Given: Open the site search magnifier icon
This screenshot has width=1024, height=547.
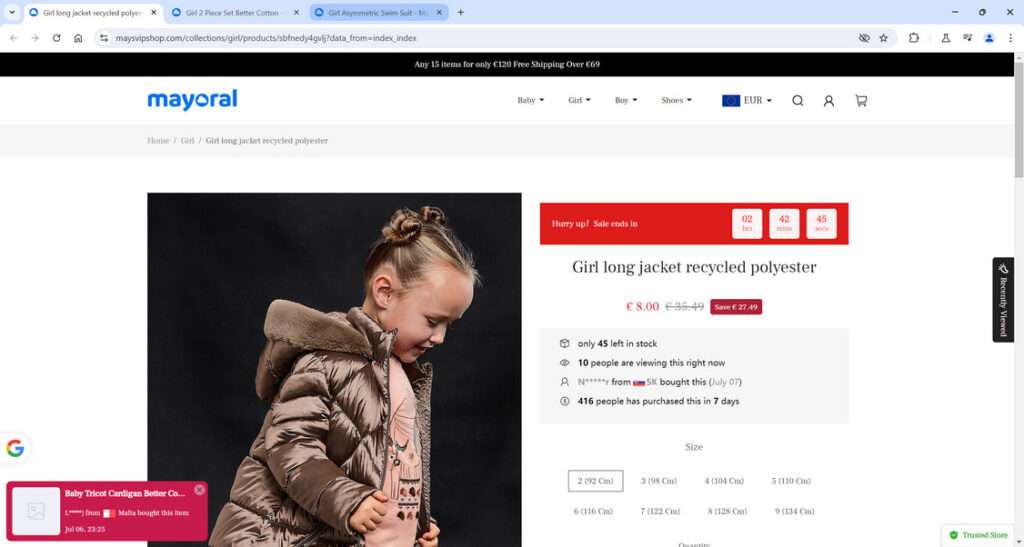Looking at the screenshot, I should coord(797,101).
